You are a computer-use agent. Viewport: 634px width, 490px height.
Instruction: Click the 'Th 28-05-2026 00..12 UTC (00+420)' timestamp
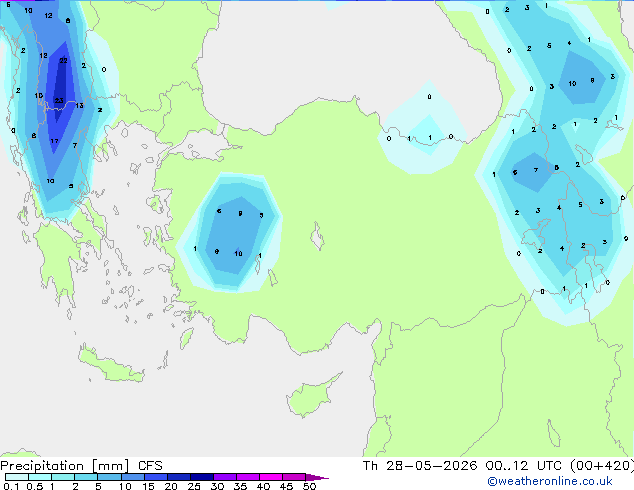click(498, 466)
